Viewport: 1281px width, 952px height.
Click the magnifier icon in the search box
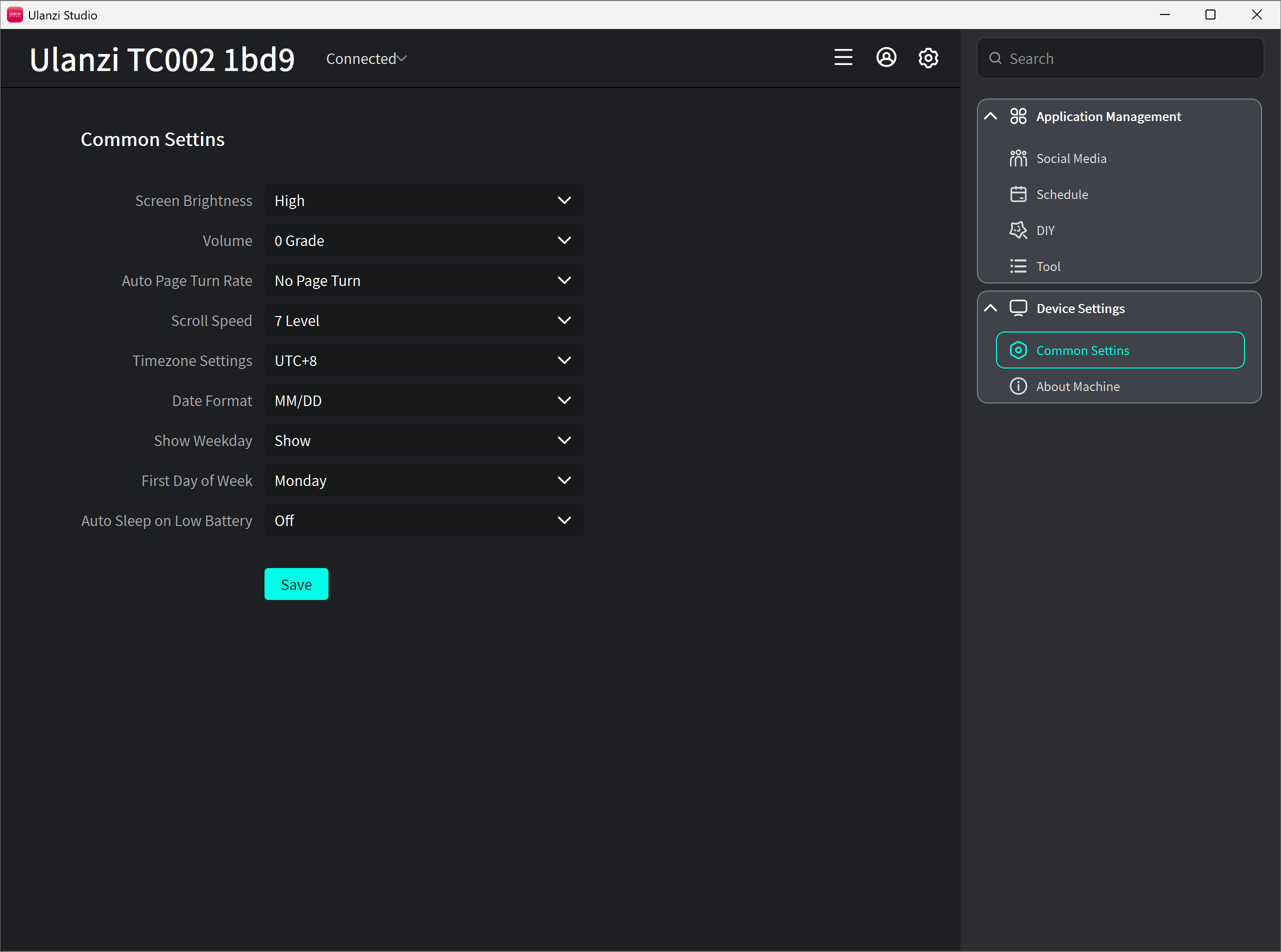pos(995,58)
